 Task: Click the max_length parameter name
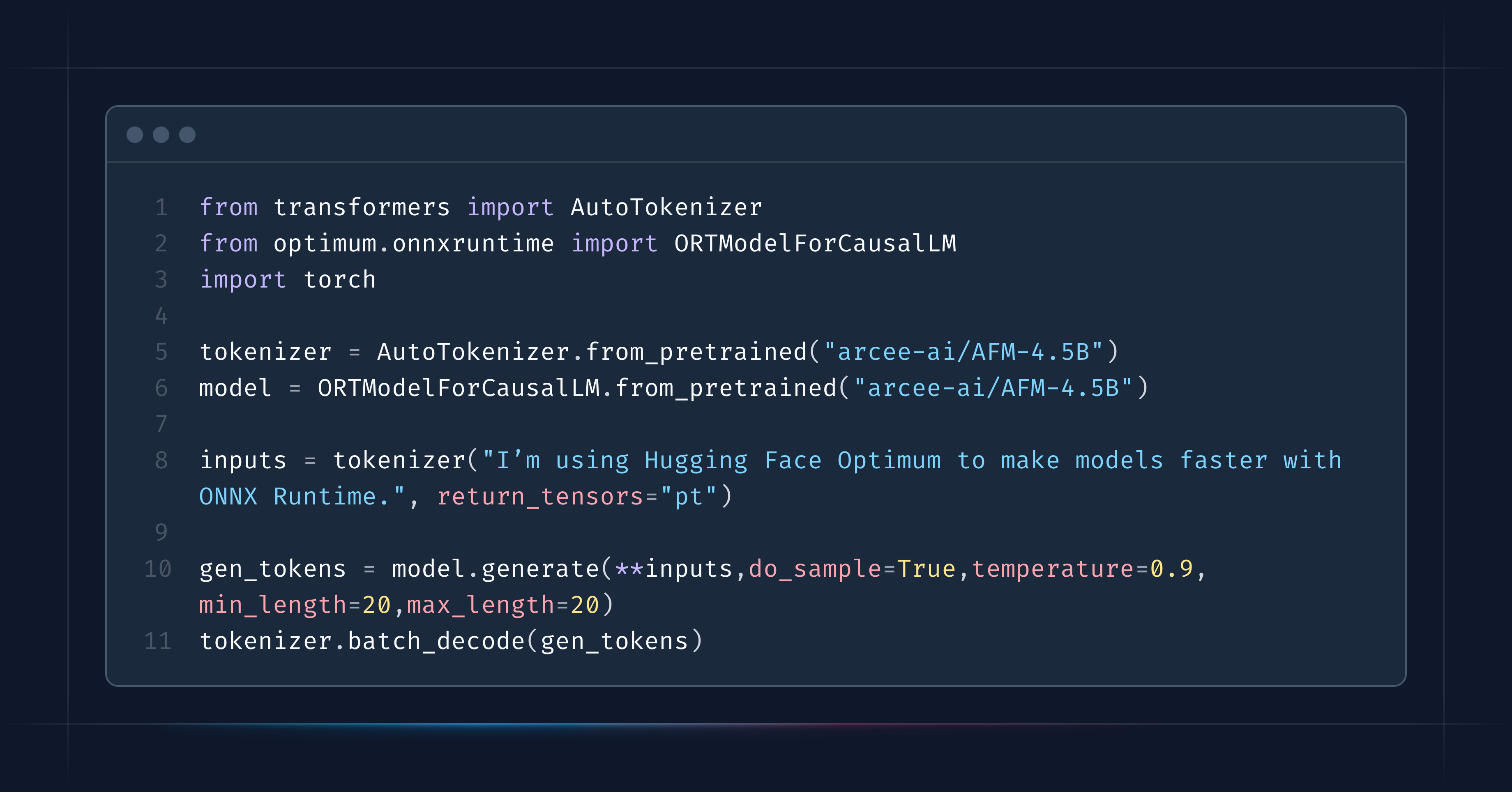(481, 606)
